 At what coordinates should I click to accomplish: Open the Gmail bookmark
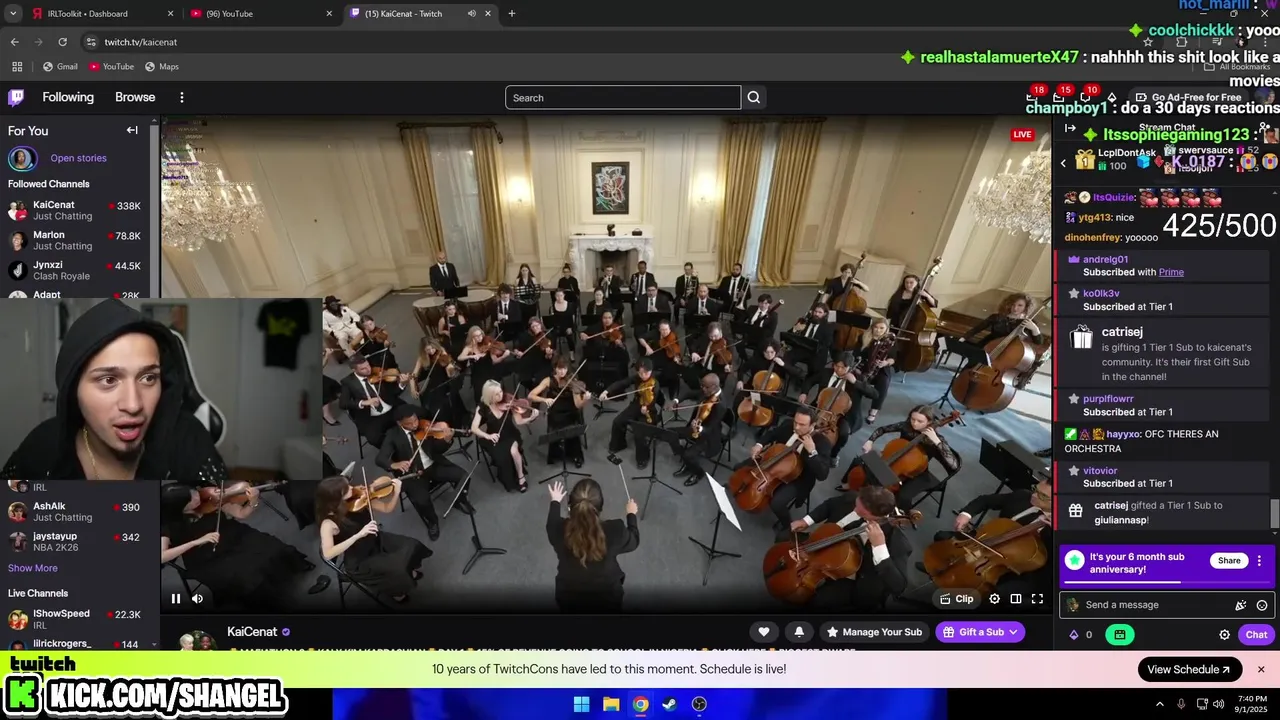pyautogui.click(x=60, y=66)
